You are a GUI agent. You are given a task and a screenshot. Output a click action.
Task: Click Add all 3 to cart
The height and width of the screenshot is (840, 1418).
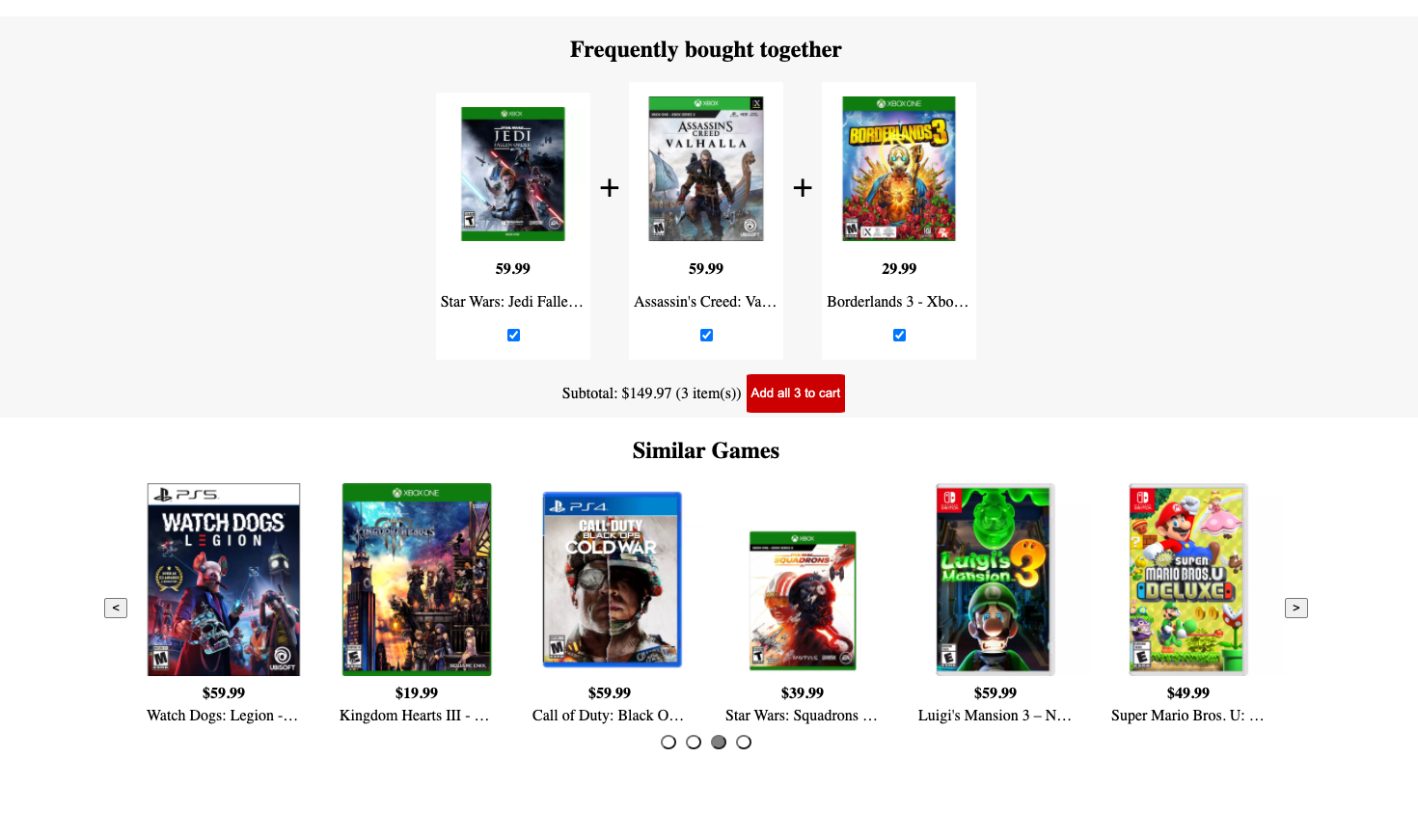coord(796,393)
